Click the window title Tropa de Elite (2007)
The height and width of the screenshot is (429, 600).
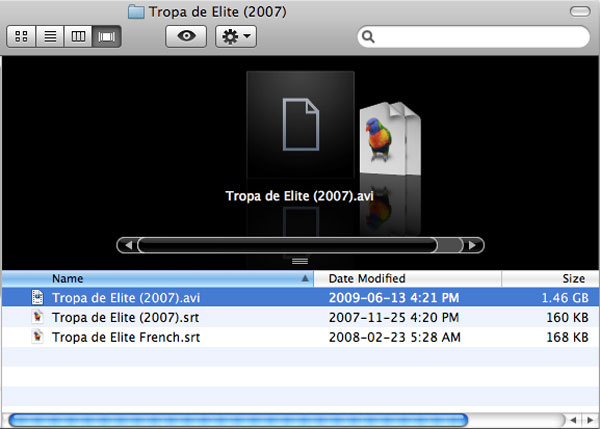(x=217, y=12)
